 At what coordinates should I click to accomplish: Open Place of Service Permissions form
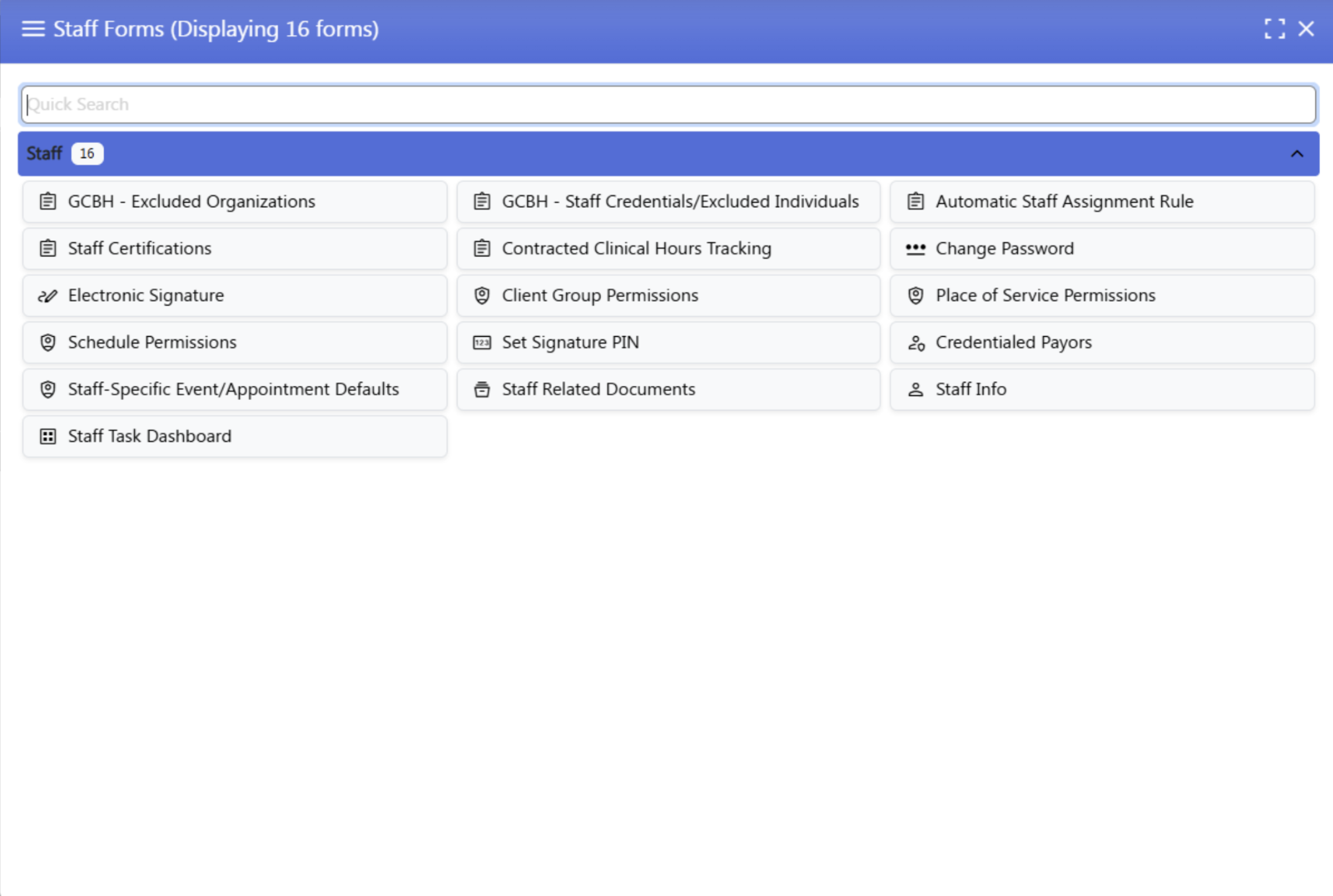point(1102,295)
